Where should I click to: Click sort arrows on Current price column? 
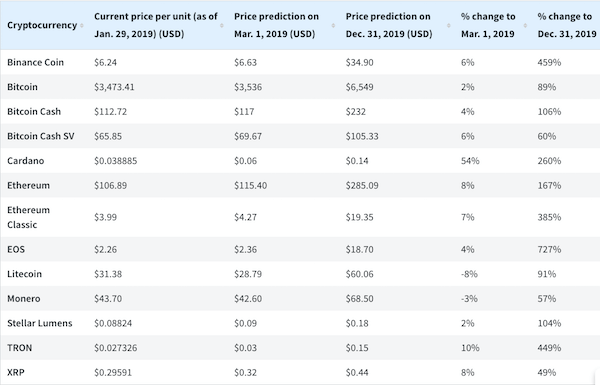[222, 25]
